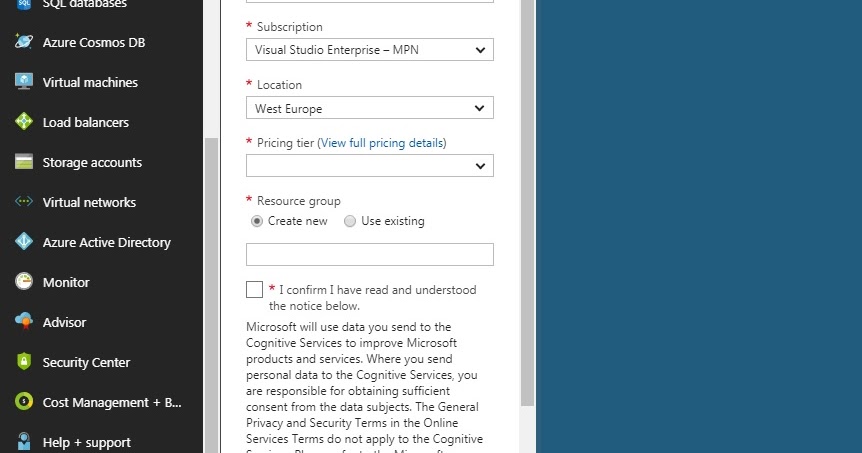Click the blade's vertical scrollbar
Image resolution: width=862 pixels, height=453 pixels.
pos(527,200)
